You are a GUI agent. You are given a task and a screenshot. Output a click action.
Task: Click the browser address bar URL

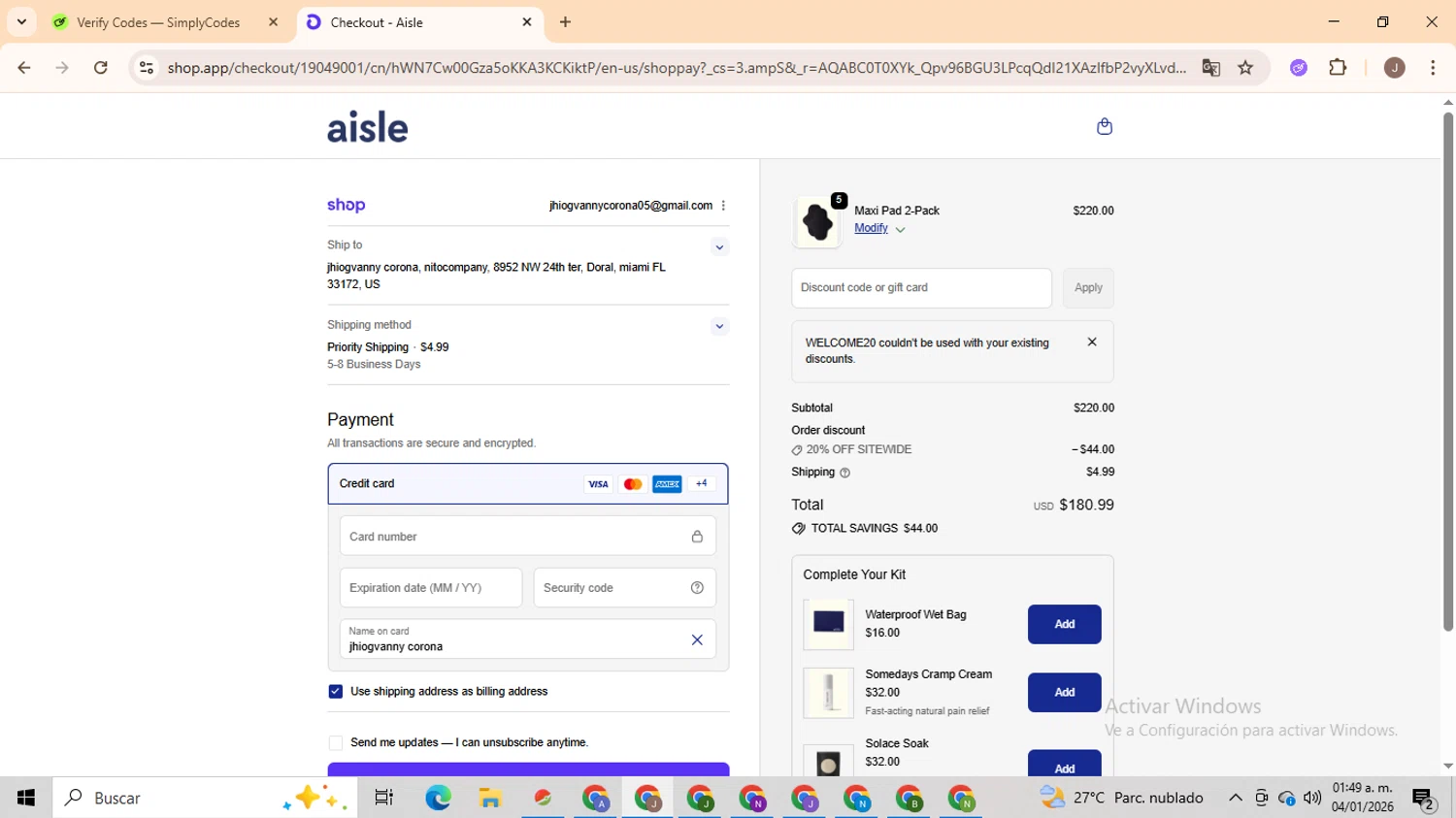pos(677,68)
